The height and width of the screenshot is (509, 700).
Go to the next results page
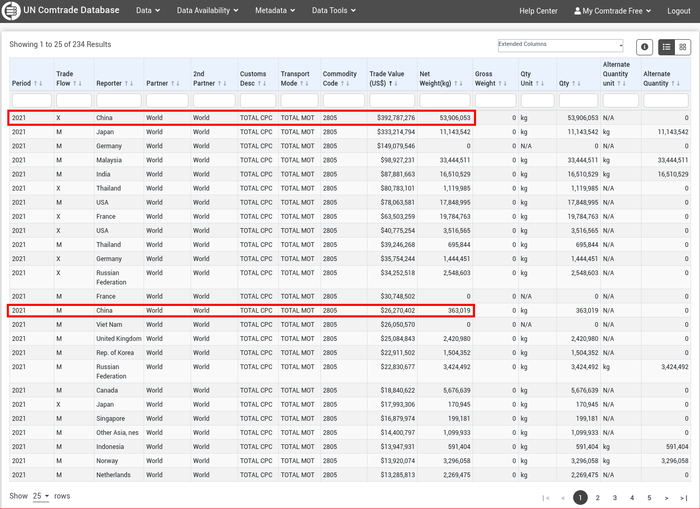666,497
